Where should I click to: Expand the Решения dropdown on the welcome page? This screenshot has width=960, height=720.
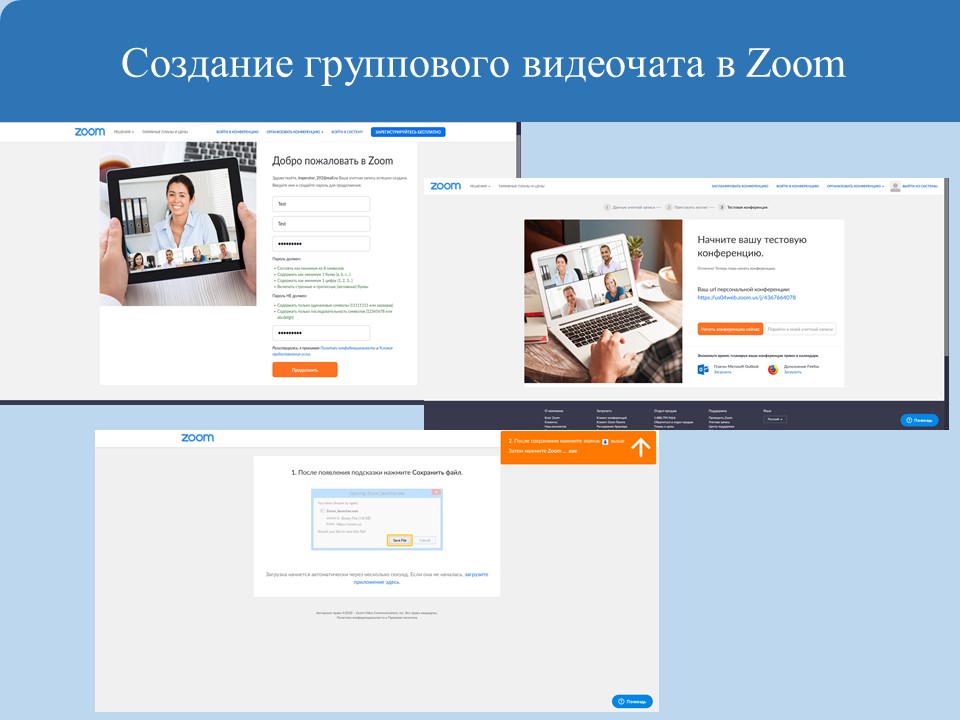(124, 132)
